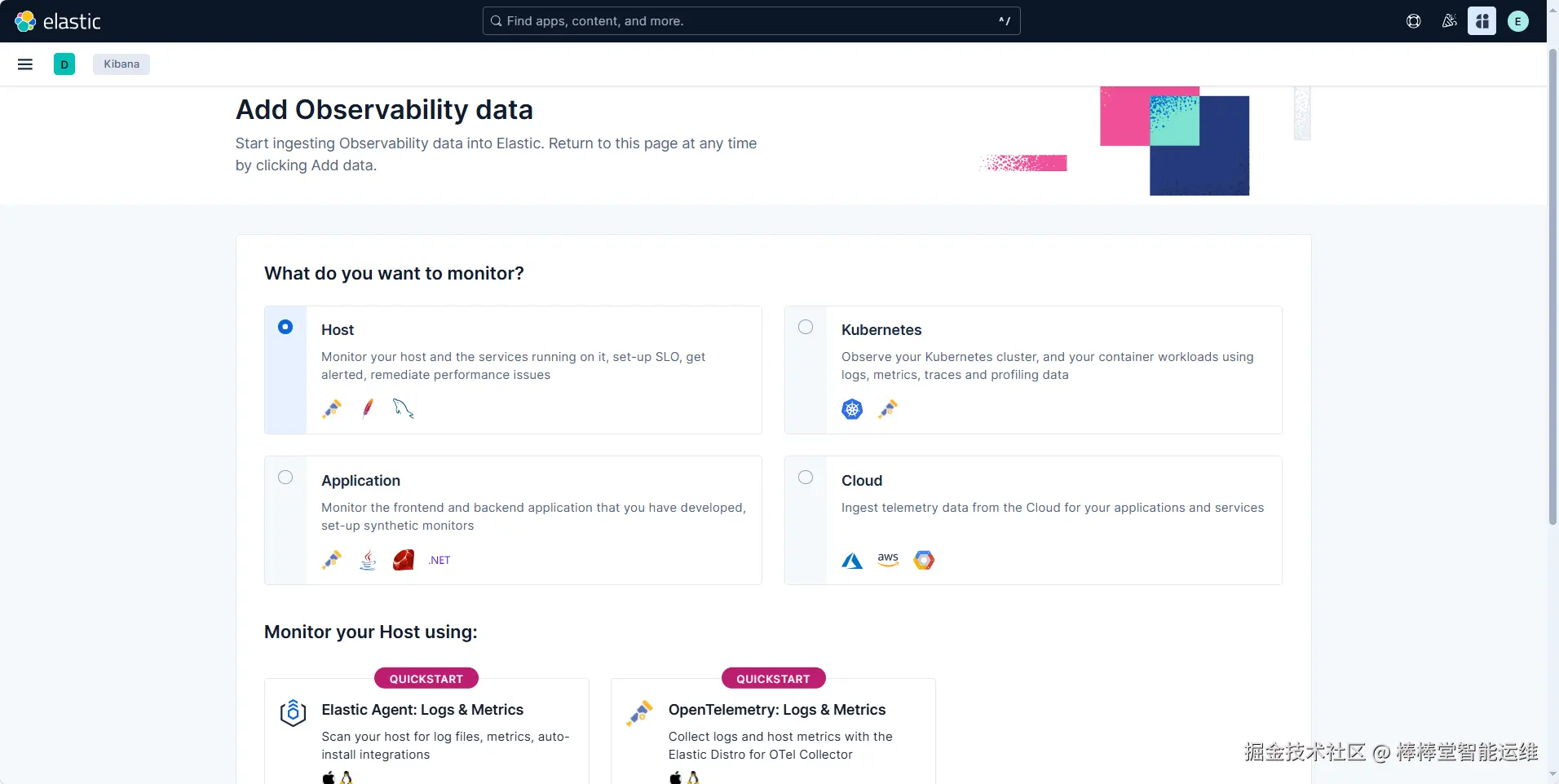Image resolution: width=1559 pixels, height=784 pixels.
Task: Click 'Scan your host for log files' description
Action: 445,746
